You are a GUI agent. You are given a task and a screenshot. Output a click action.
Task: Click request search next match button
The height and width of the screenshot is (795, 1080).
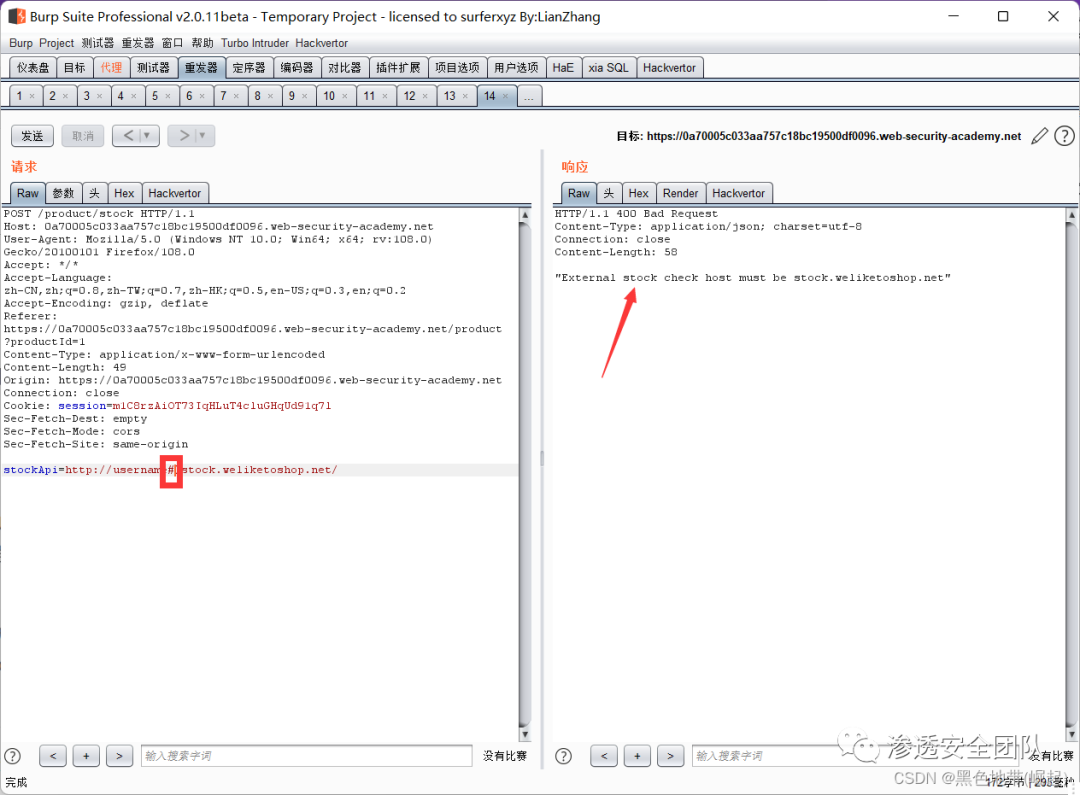click(119, 756)
